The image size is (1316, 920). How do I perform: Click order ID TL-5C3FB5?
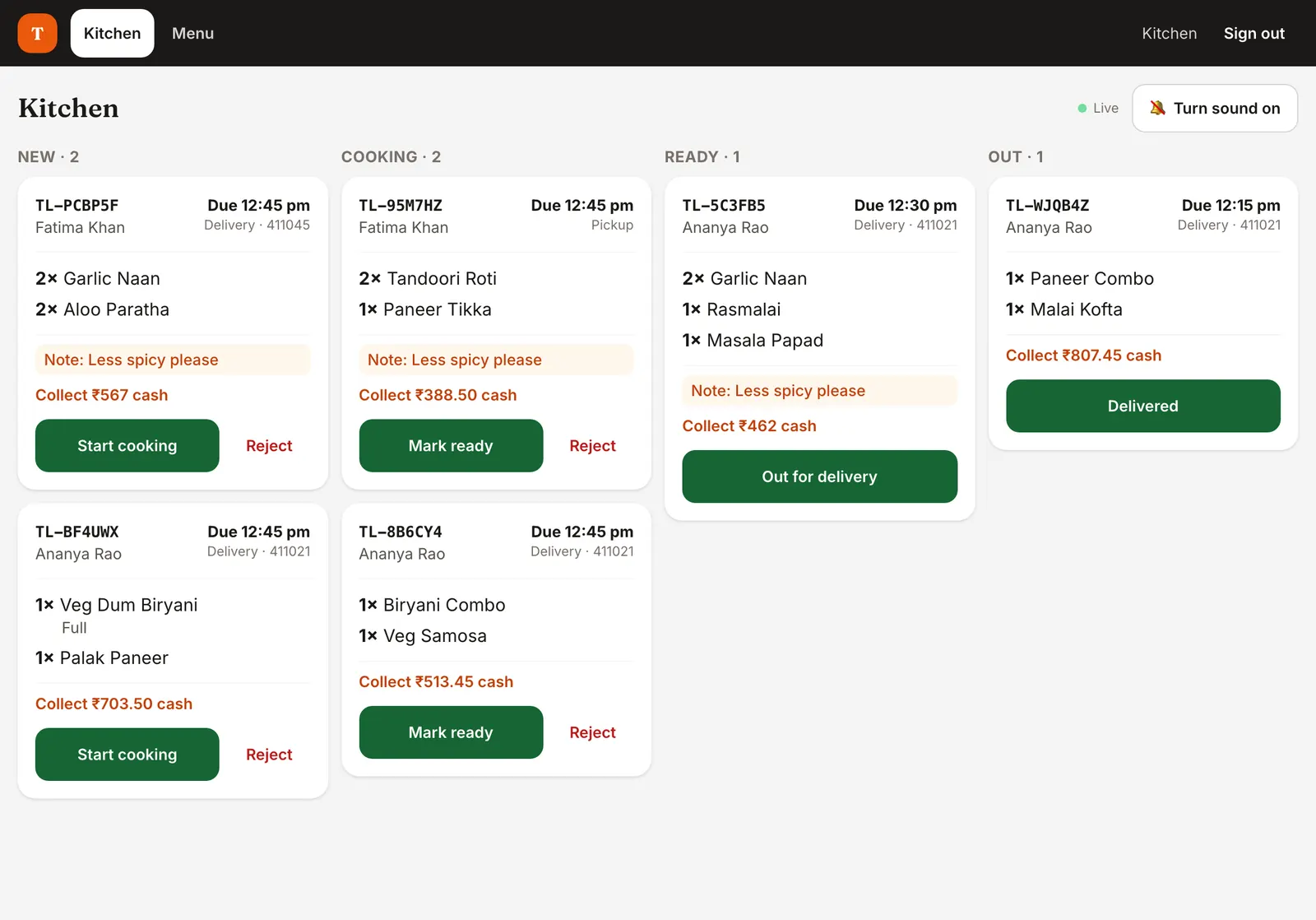[x=724, y=205]
